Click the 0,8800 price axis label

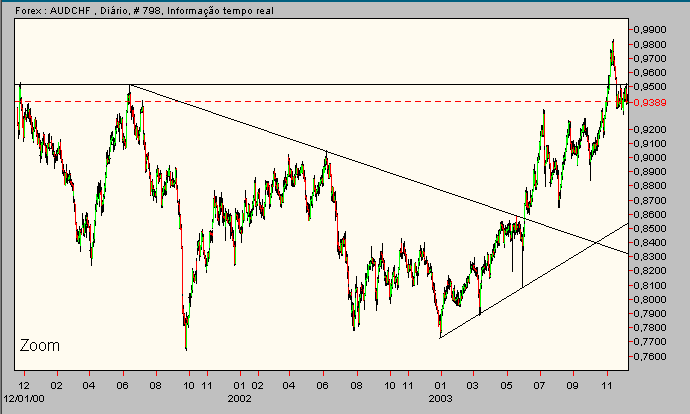(650, 186)
